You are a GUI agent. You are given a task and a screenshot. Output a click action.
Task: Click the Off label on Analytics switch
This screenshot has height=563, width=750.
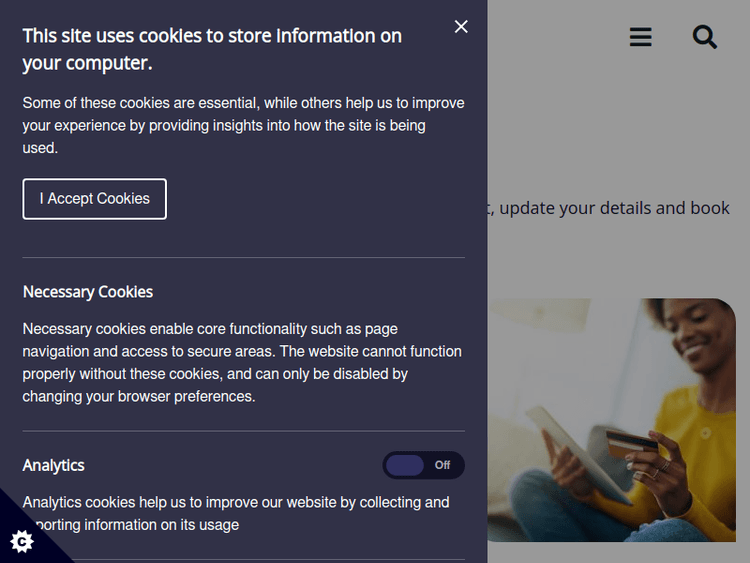pyautogui.click(x=442, y=465)
